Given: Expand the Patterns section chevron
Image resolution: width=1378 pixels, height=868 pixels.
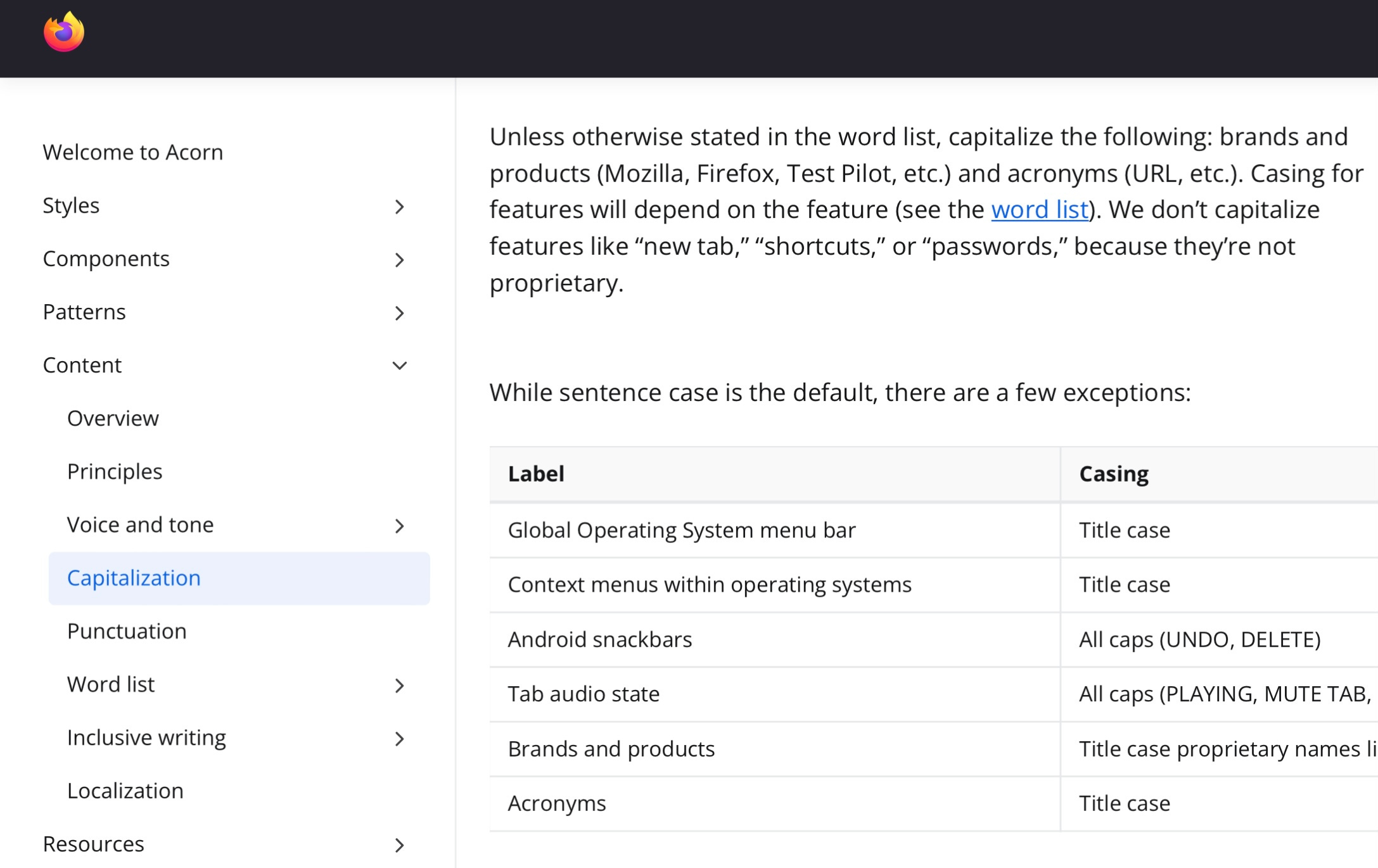Looking at the screenshot, I should [x=399, y=313].
